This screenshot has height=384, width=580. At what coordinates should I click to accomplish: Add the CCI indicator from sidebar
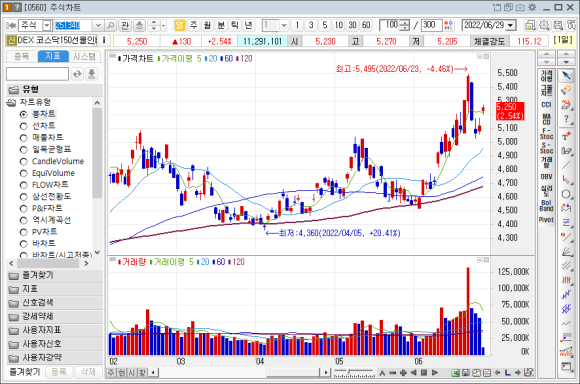pos(546,105)
